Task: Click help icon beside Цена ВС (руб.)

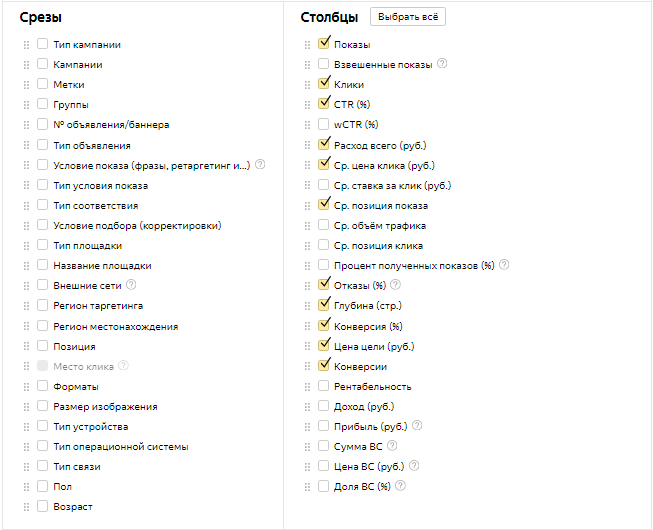Action: coord(414,466)
